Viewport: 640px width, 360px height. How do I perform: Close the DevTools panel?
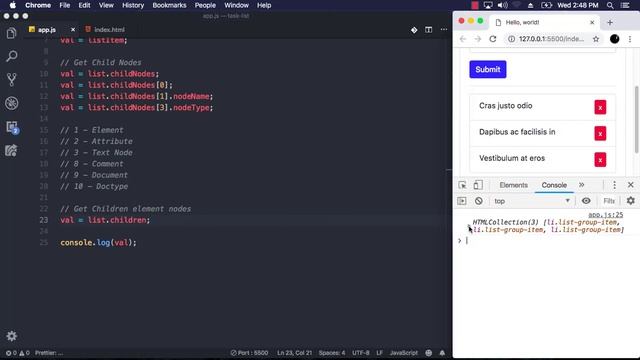tap(631, 185)
